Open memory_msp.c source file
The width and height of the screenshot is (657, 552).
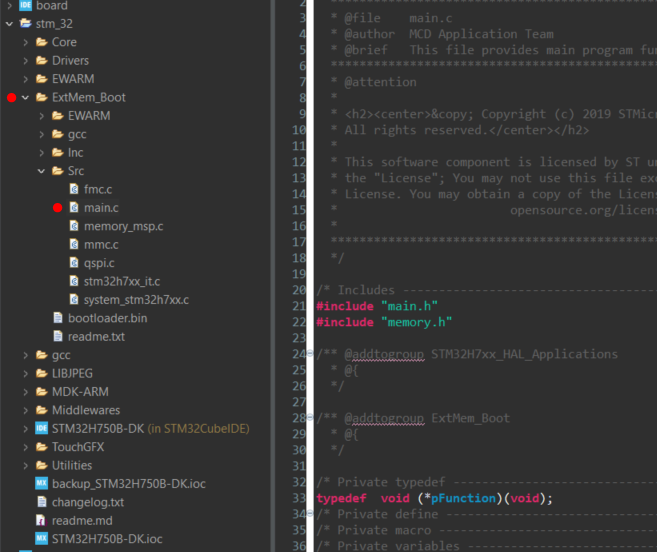click(123, 226)
